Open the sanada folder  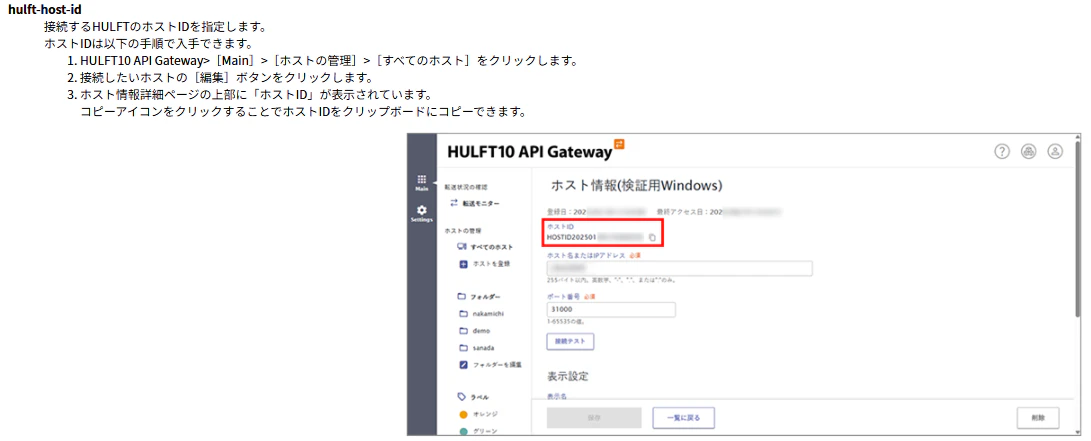(477, 347)
